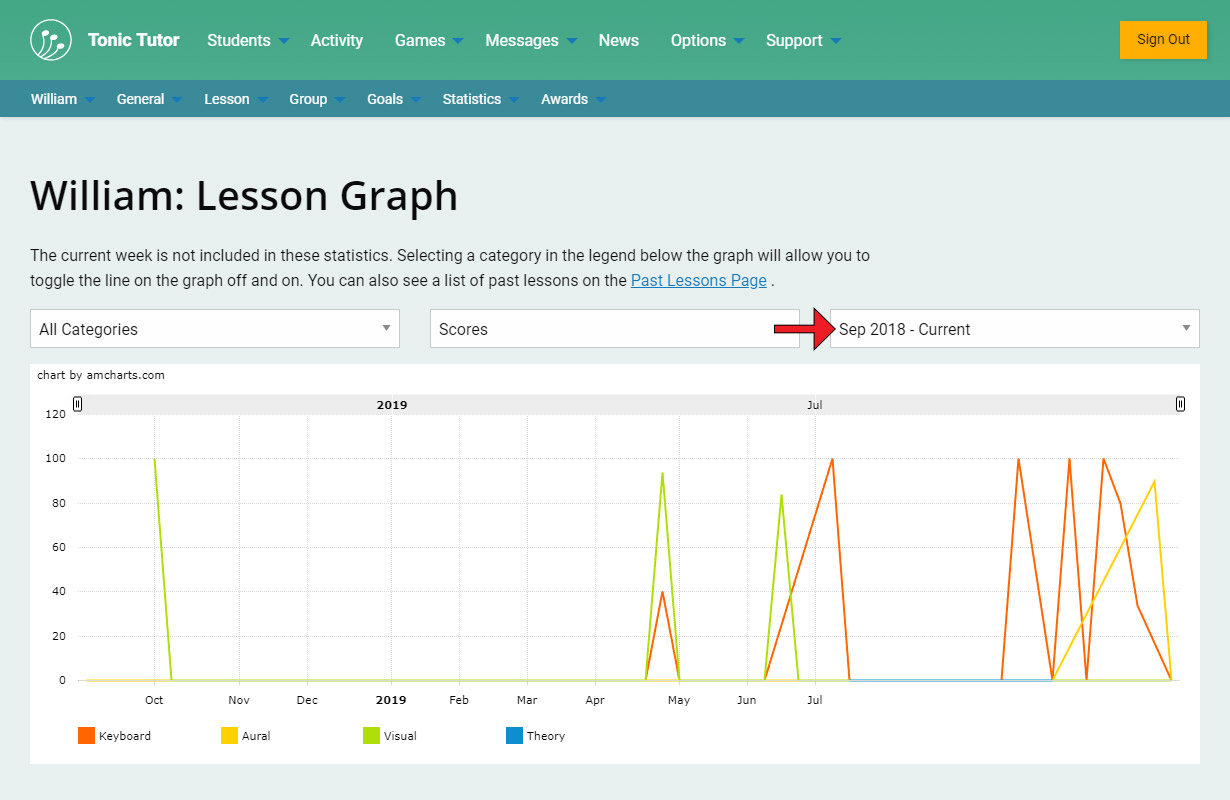Open the Statistics submenu

(x=471, y=99)
